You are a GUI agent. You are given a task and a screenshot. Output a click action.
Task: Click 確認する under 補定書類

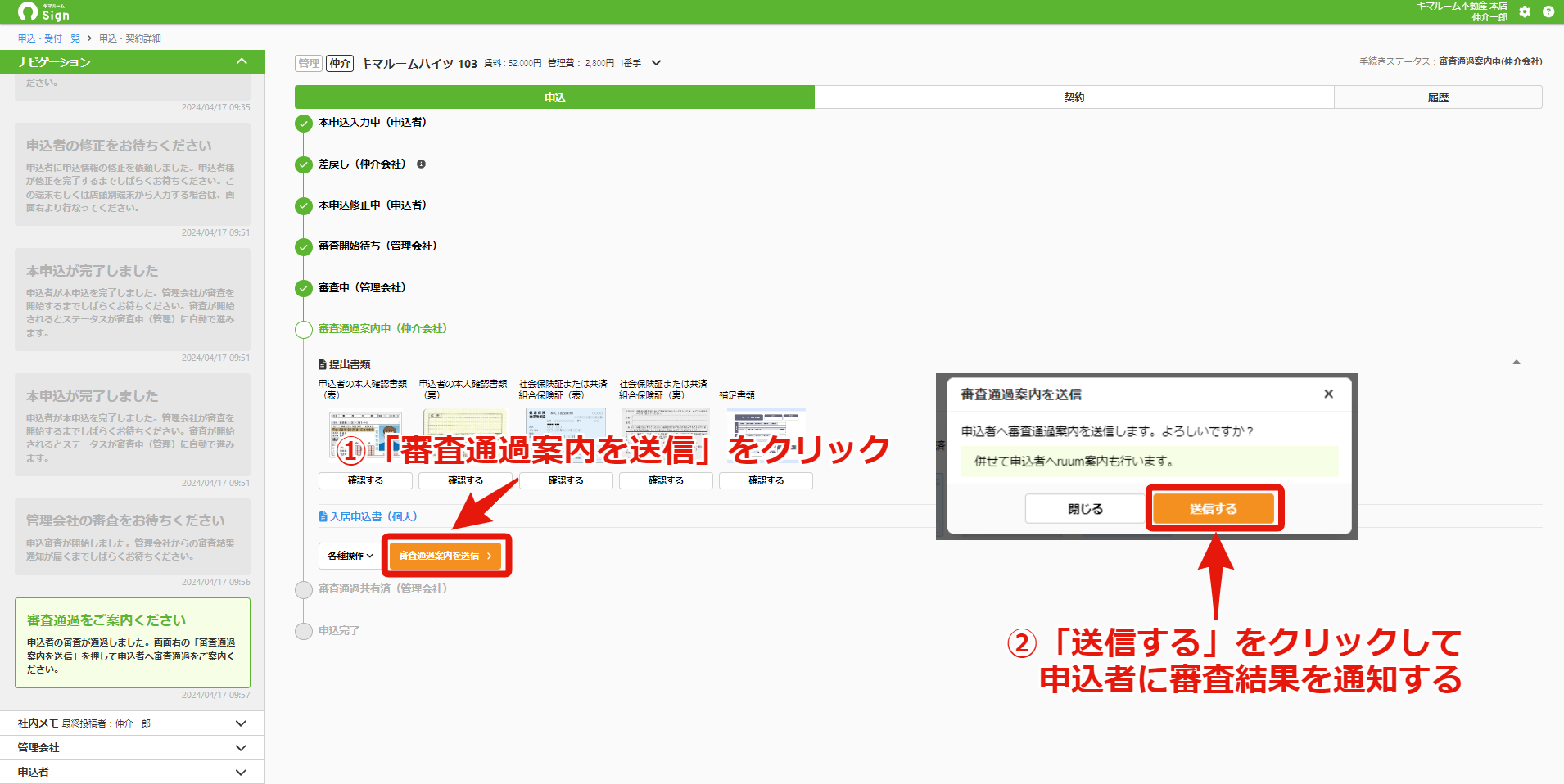pyautogui.click(x=766, y=480)
